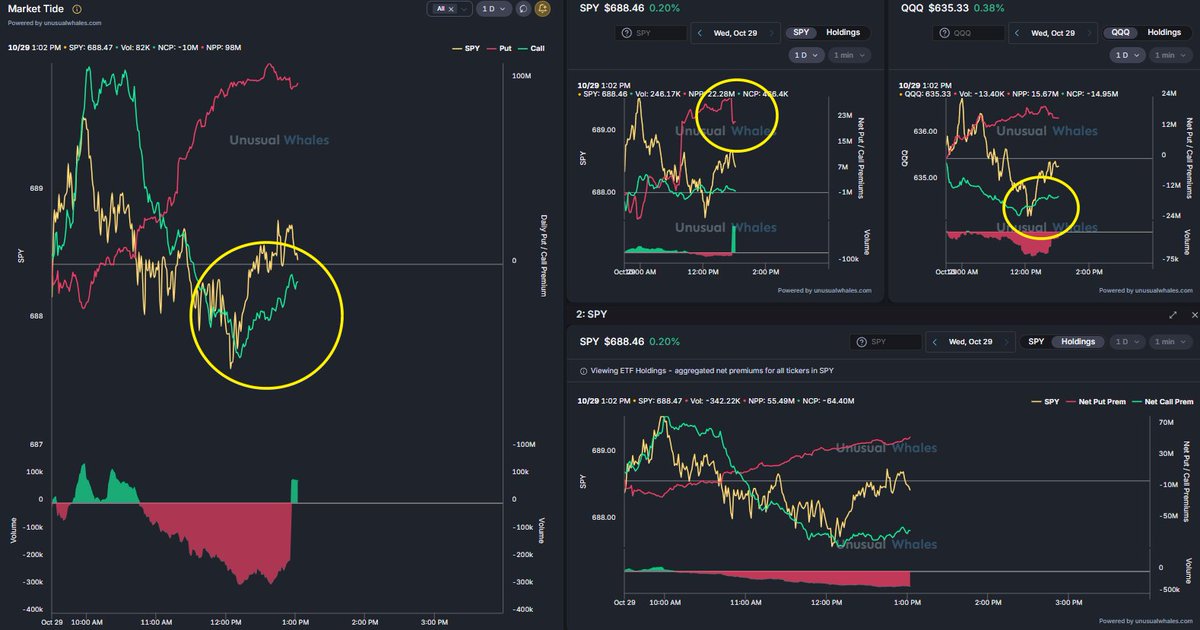Viewport: 1200px width, 630px height.
Task: Open the 1D timeframe dropdown at the top
Action: tap(495, 9)
